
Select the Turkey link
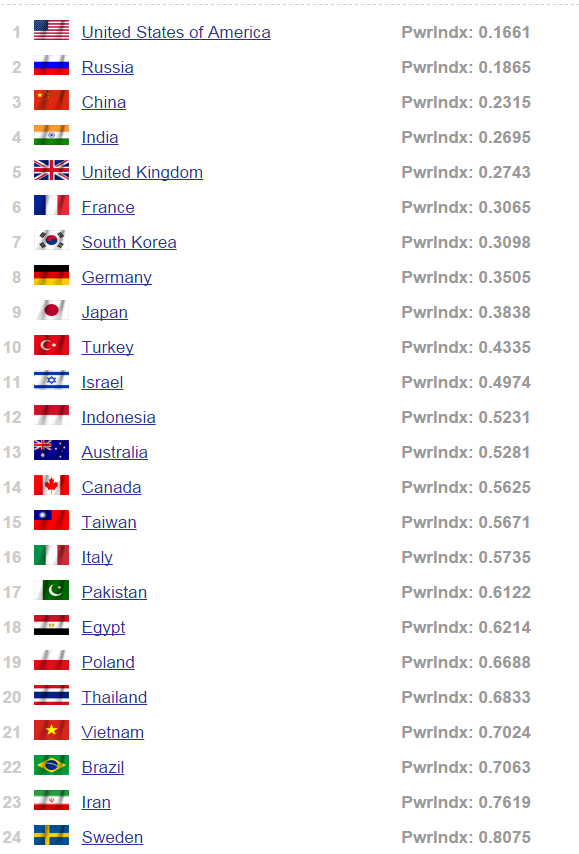tap(107, 347)
